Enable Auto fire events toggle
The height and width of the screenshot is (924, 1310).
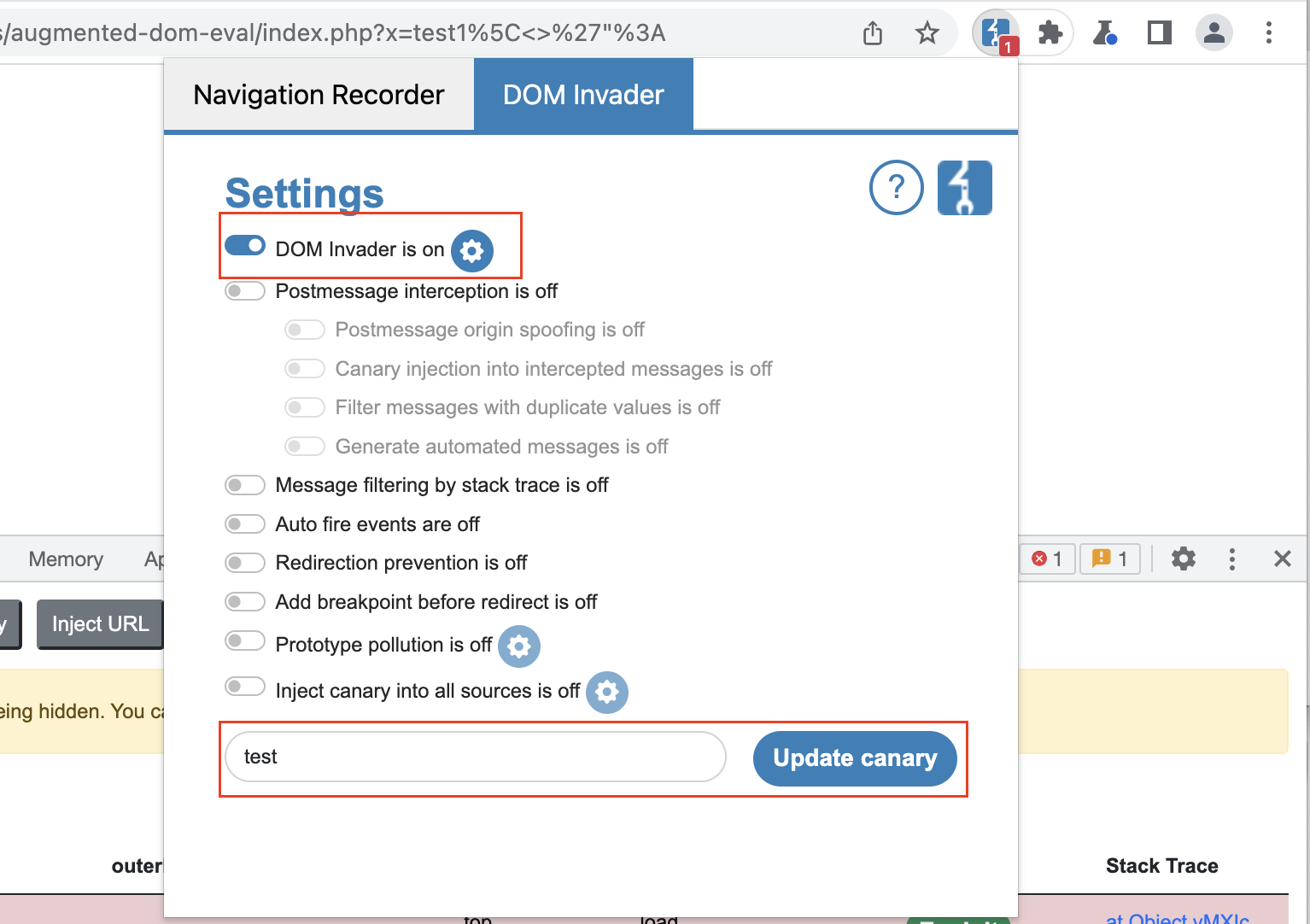[x=245, y=524]
